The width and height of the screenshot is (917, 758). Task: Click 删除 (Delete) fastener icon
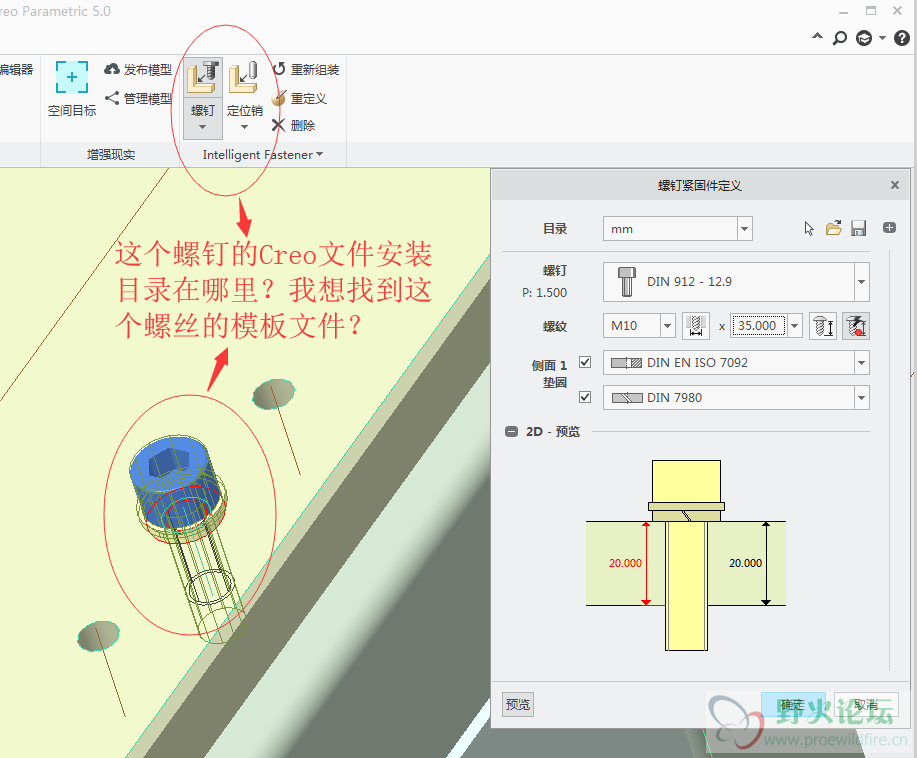point(279,125)
